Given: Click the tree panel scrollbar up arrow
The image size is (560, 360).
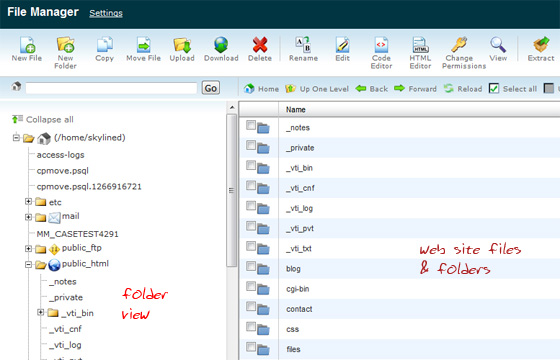Looking at the screenshot, I should pyautogui.click(x=232, y=107).
